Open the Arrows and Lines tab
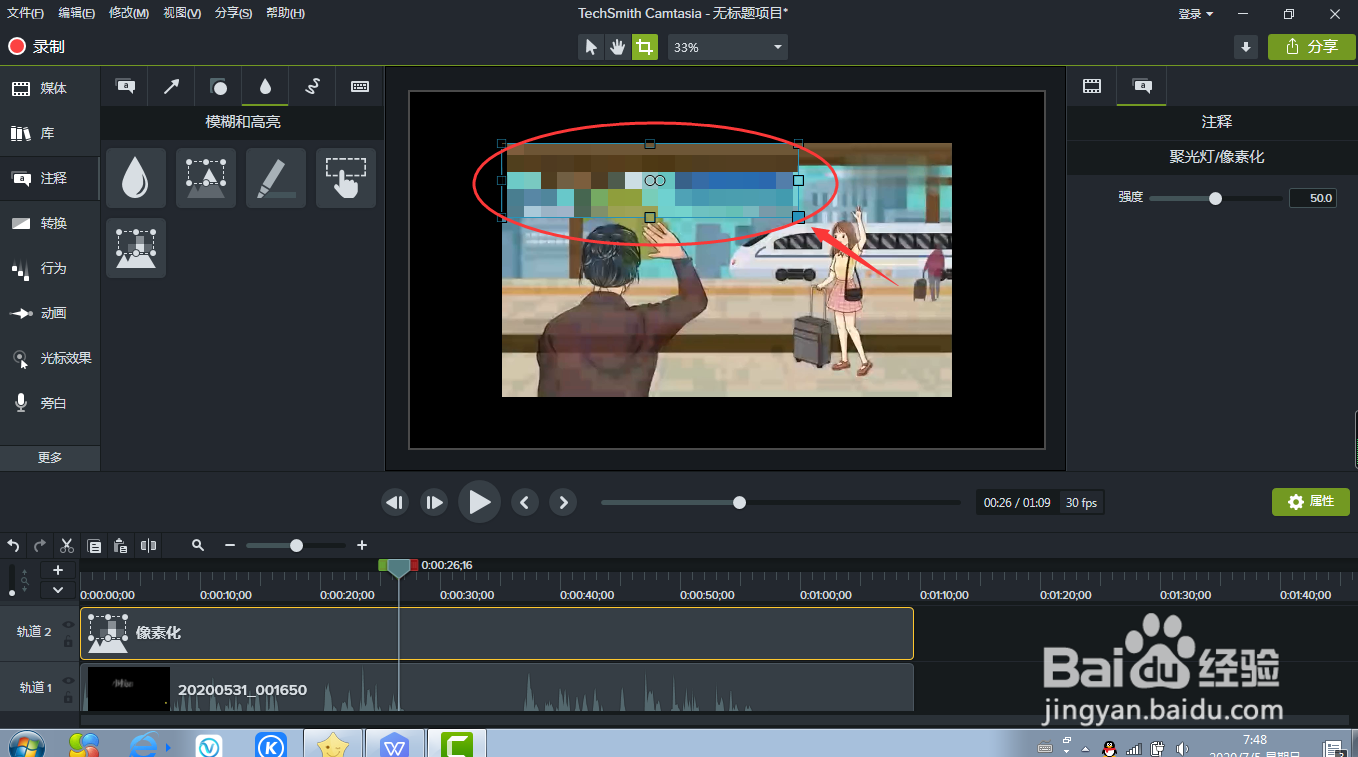The width and height of the screenshot is (1358, 757). pos(171,87)
